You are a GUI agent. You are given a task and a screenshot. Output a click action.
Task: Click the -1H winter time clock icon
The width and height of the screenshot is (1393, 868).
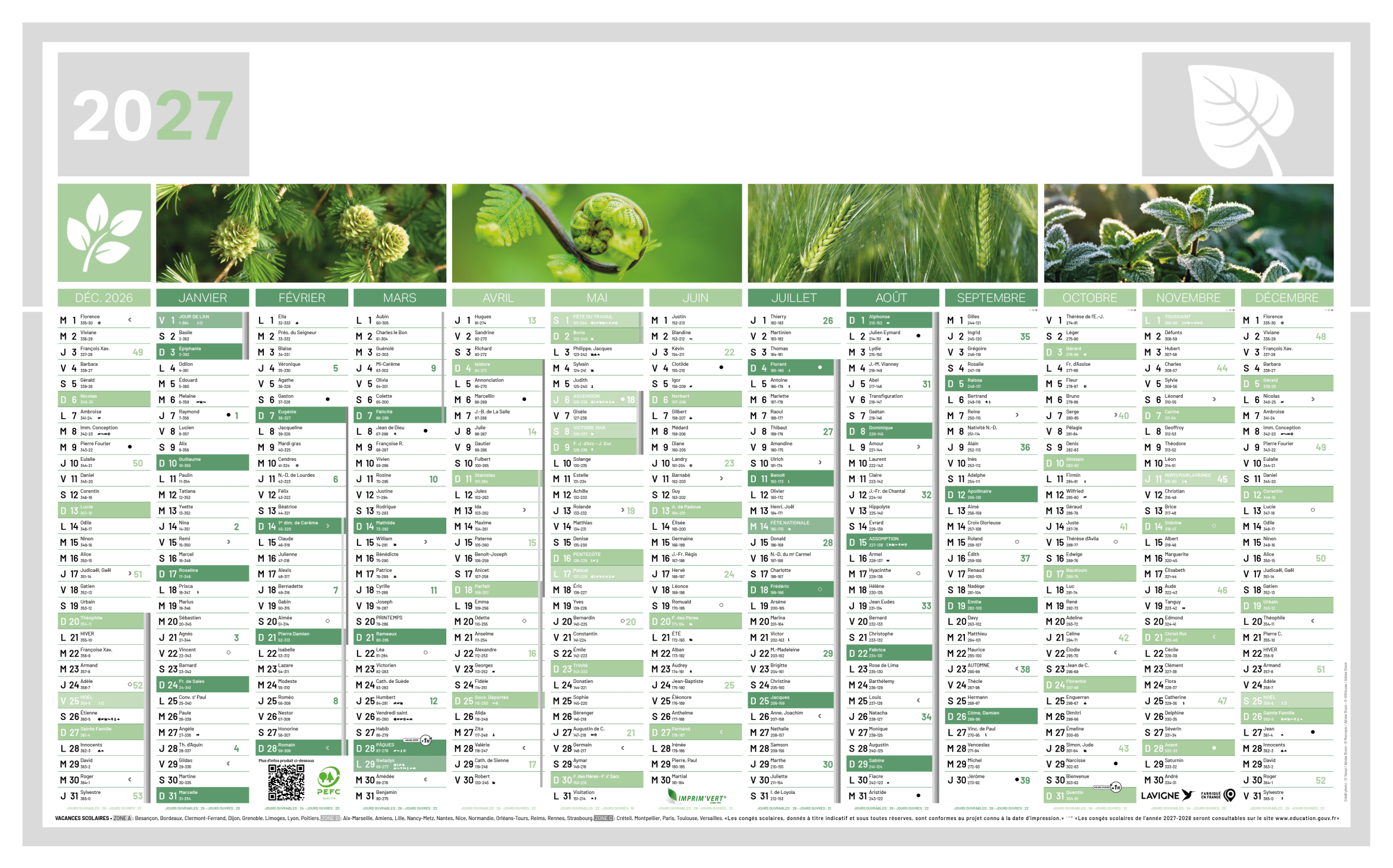1116,787
